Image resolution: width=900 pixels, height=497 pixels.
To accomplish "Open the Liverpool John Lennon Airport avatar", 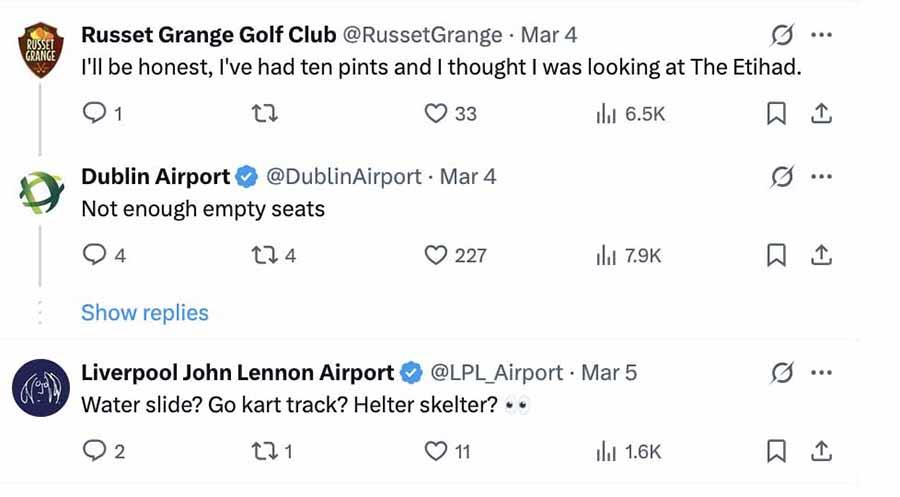I will tap(41, 388).
